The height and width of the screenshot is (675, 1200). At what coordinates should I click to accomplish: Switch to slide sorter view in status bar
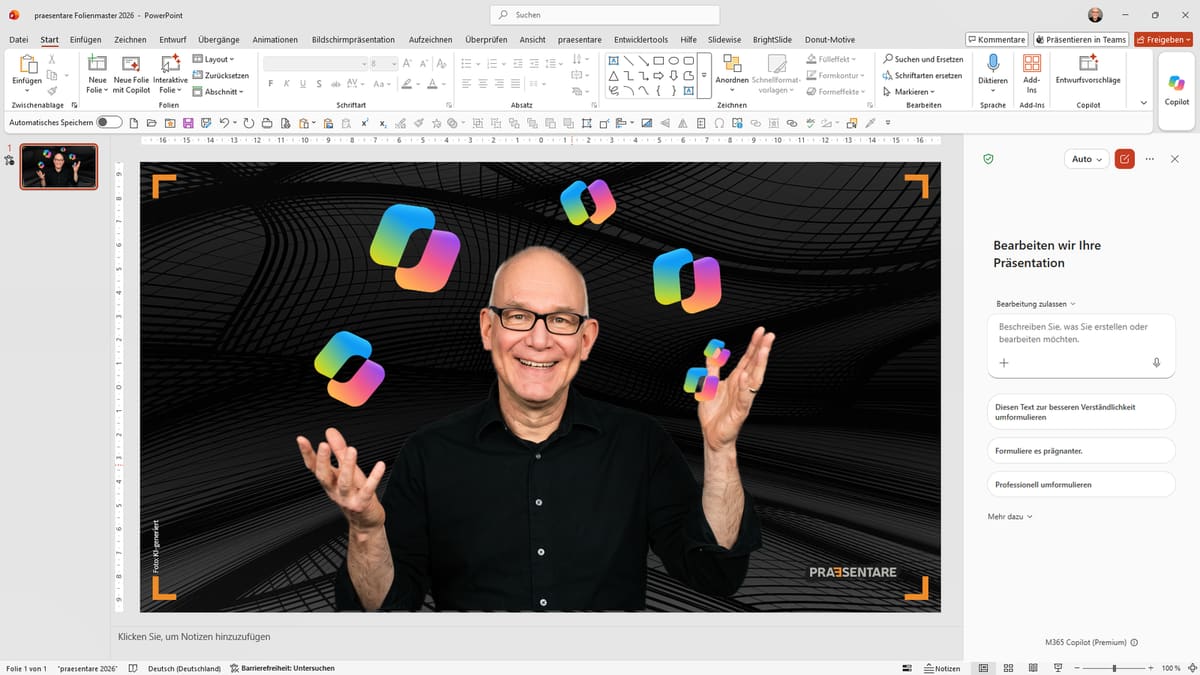pos(1007,668)
